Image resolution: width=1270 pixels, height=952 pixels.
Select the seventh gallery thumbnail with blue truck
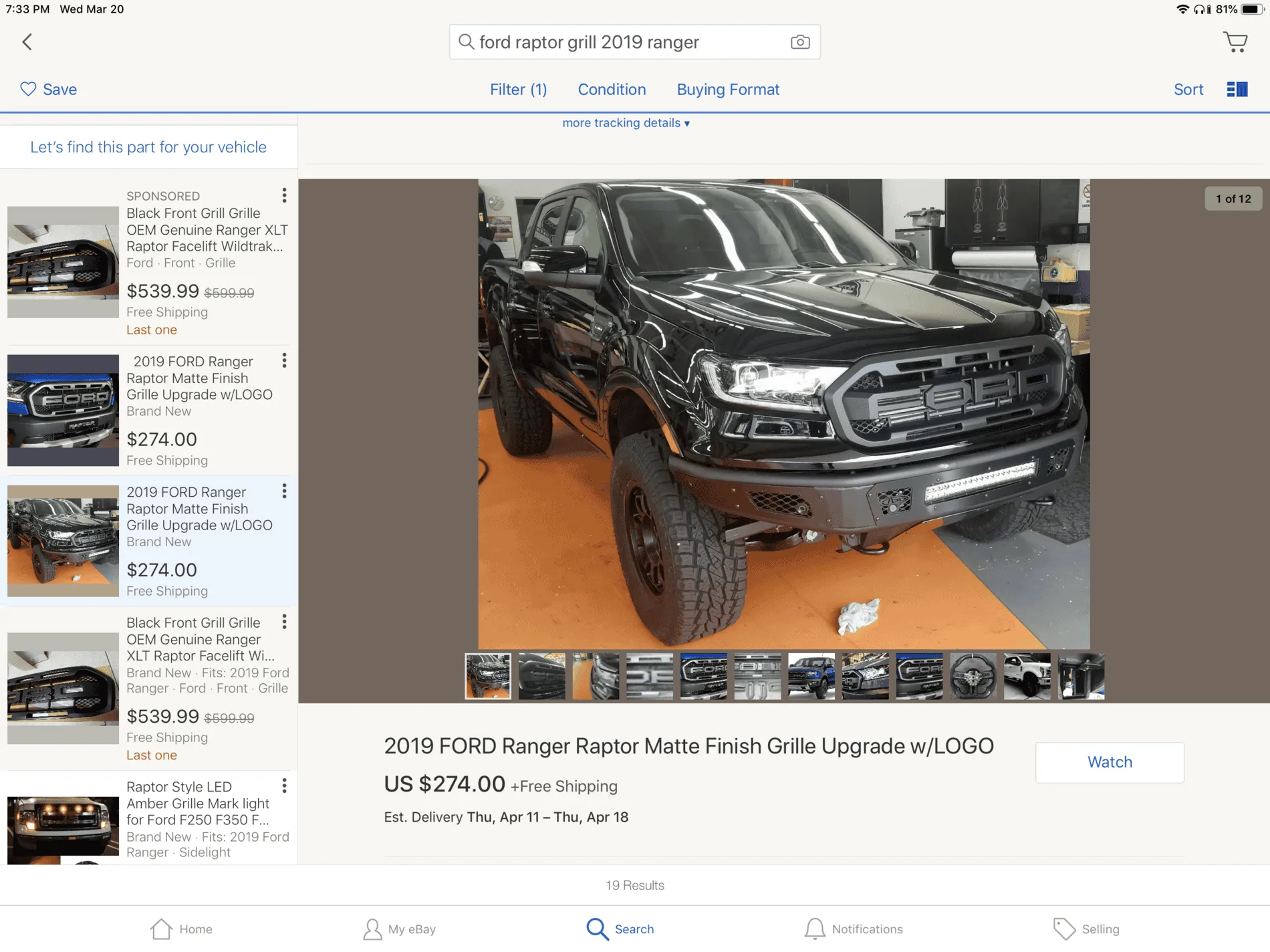pyautogui.click(x=811, y=677)
